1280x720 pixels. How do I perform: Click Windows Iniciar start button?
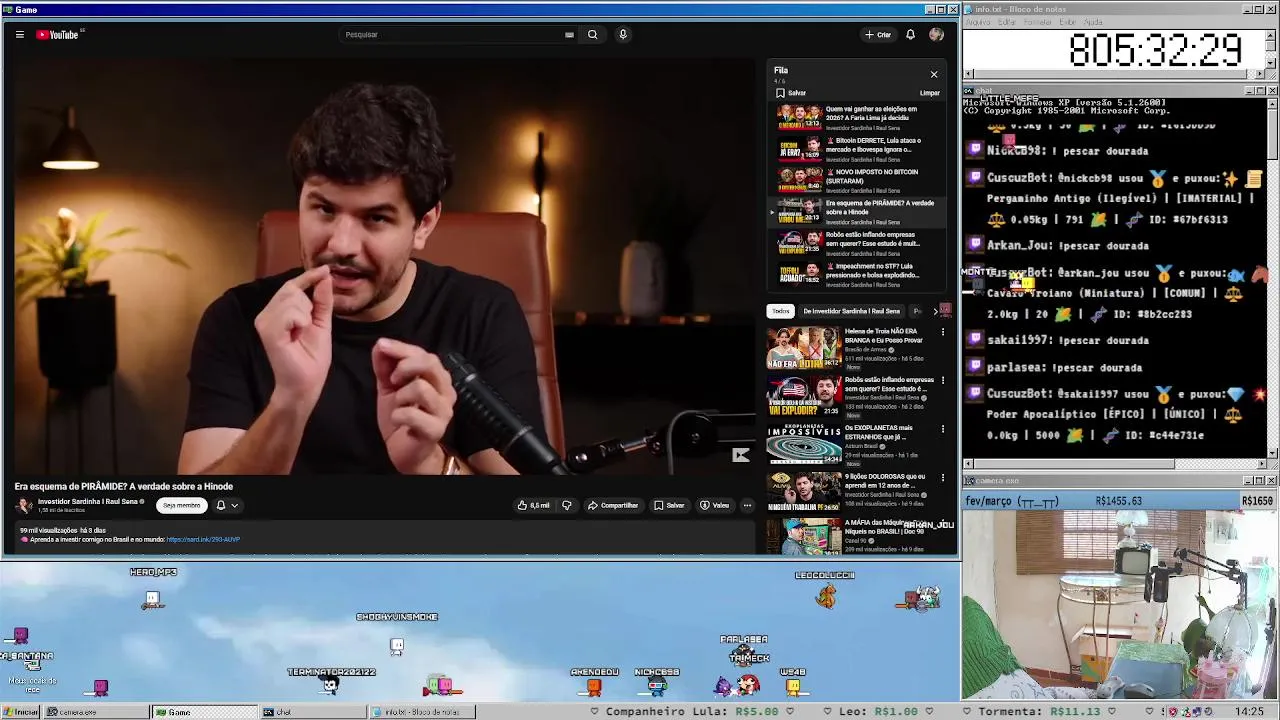coord(21,712)
